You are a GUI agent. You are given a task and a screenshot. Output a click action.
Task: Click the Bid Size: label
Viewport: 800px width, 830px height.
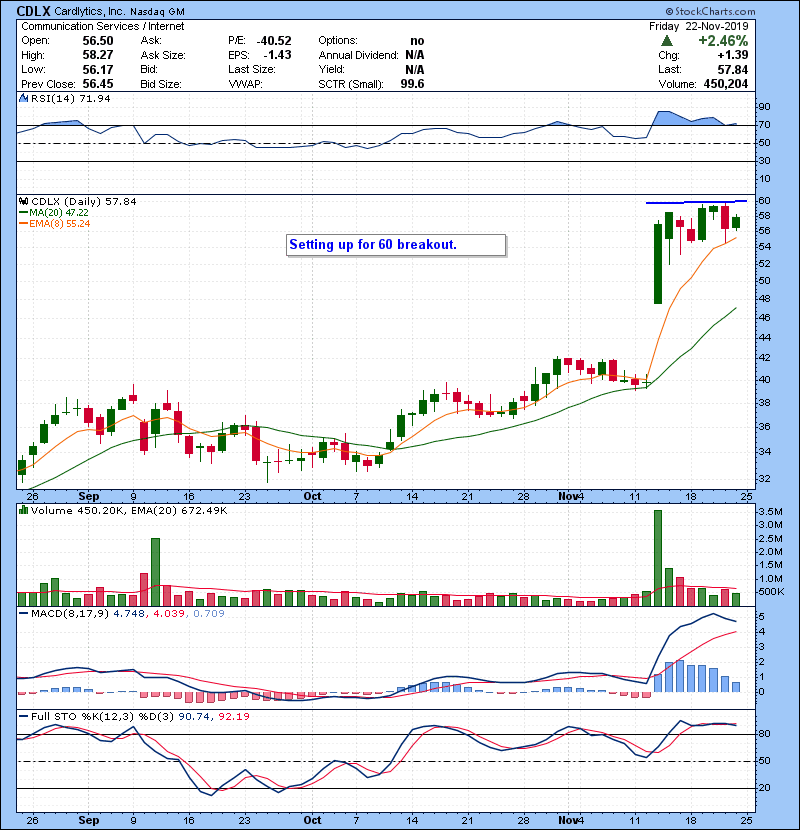point(161,84)
